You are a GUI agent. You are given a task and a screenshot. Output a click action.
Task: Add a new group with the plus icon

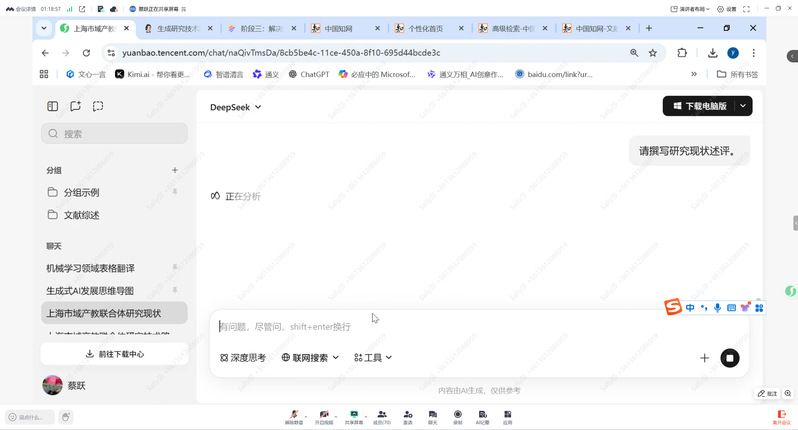pos(175,170)
